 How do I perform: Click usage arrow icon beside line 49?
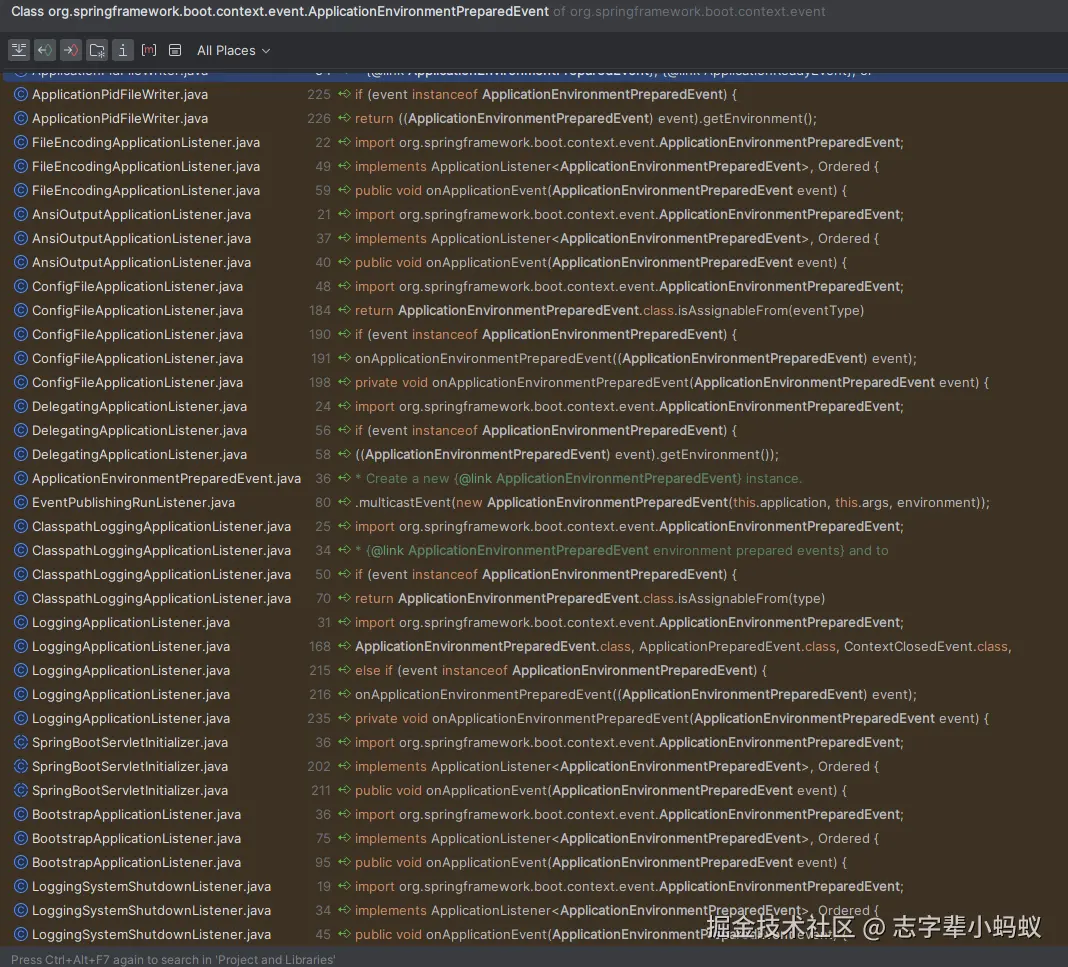[x=345, y=166]
